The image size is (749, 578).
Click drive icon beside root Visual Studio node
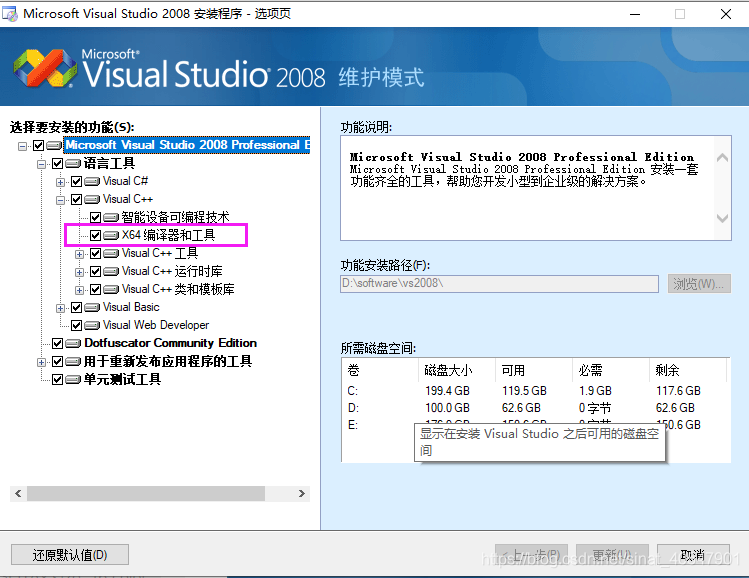pyautogui.click(x=54, y=146)
